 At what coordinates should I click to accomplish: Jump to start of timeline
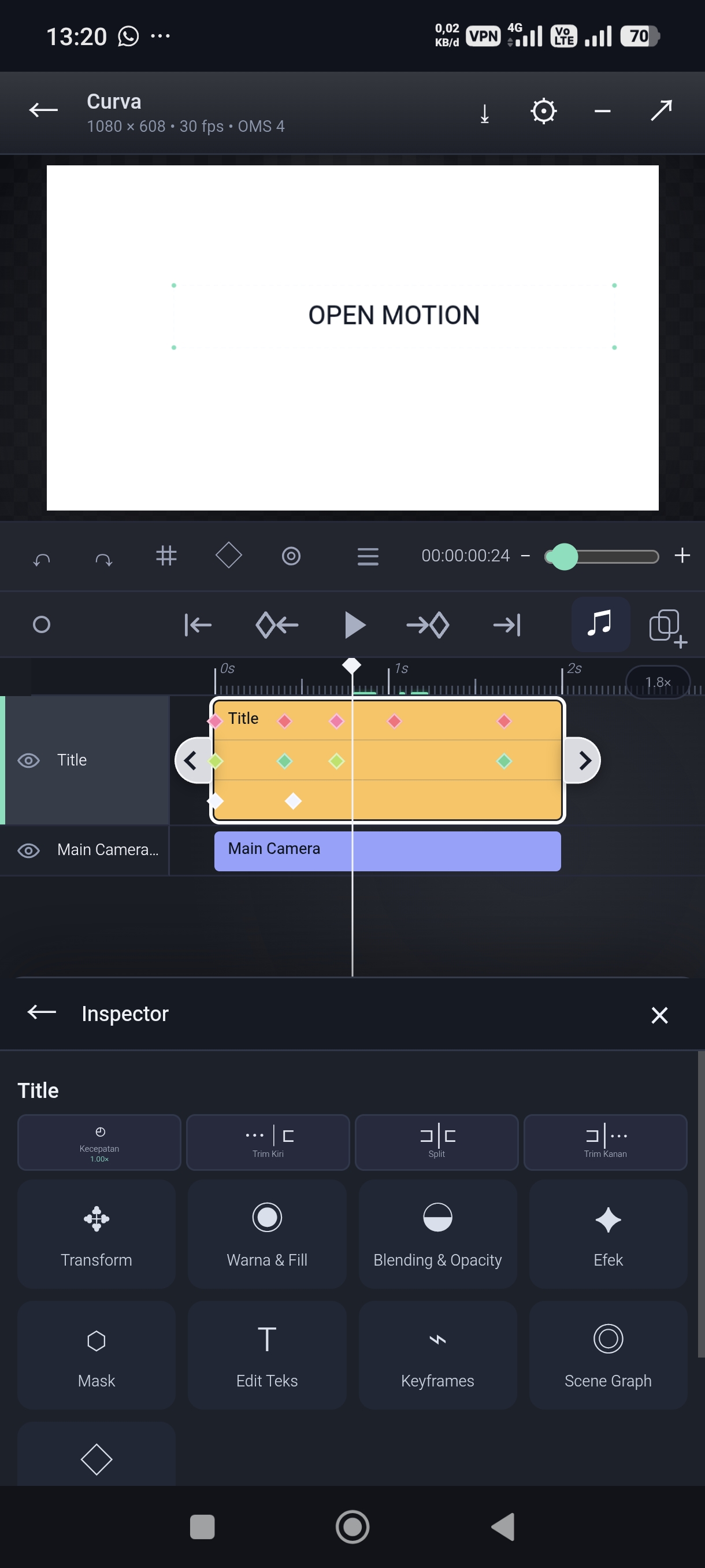pos(198,625)
